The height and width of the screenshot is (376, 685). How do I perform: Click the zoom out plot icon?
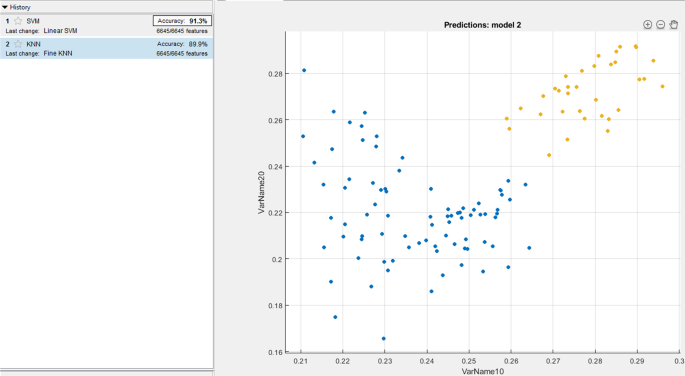coord(661,25)
